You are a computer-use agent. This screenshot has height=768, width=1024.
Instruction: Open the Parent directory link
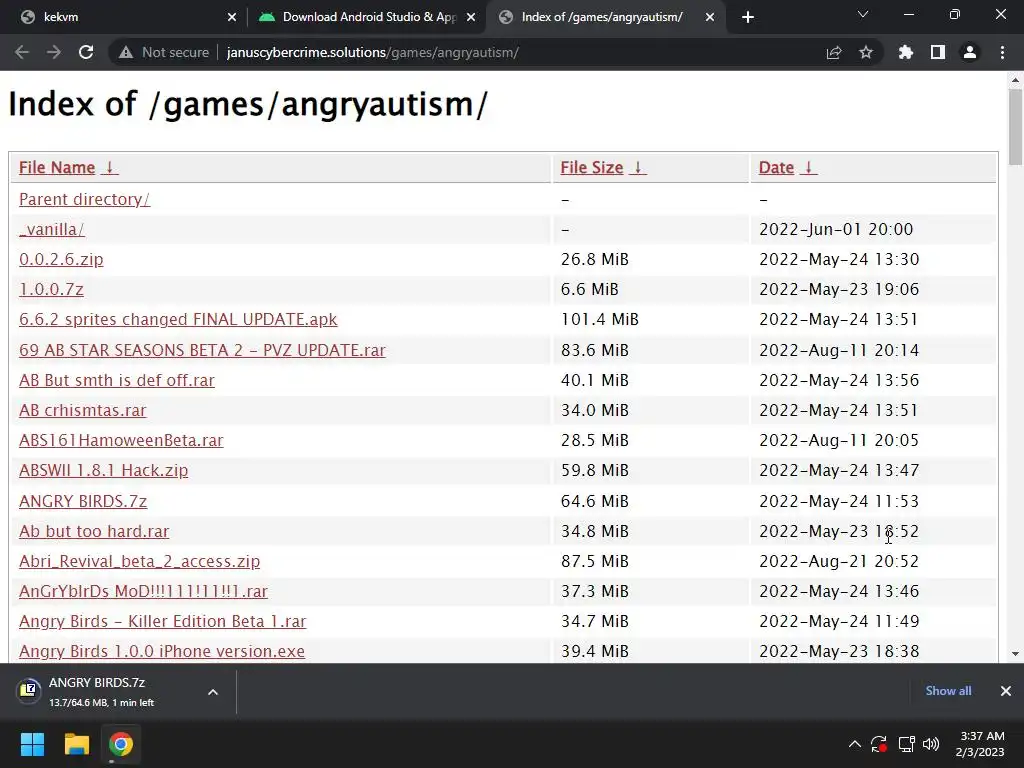tap(84, 199)
